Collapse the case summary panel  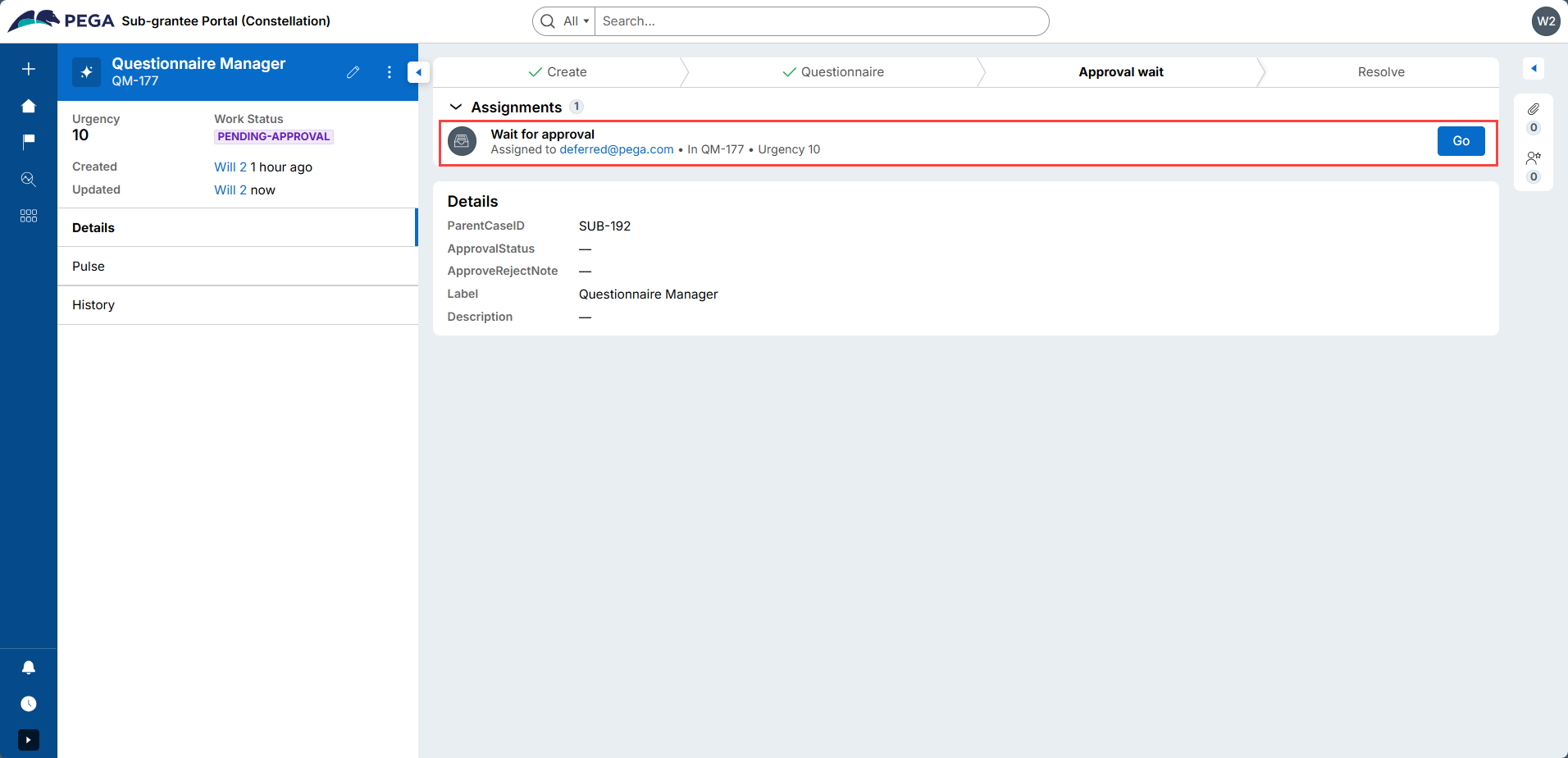tap(418, 72)
